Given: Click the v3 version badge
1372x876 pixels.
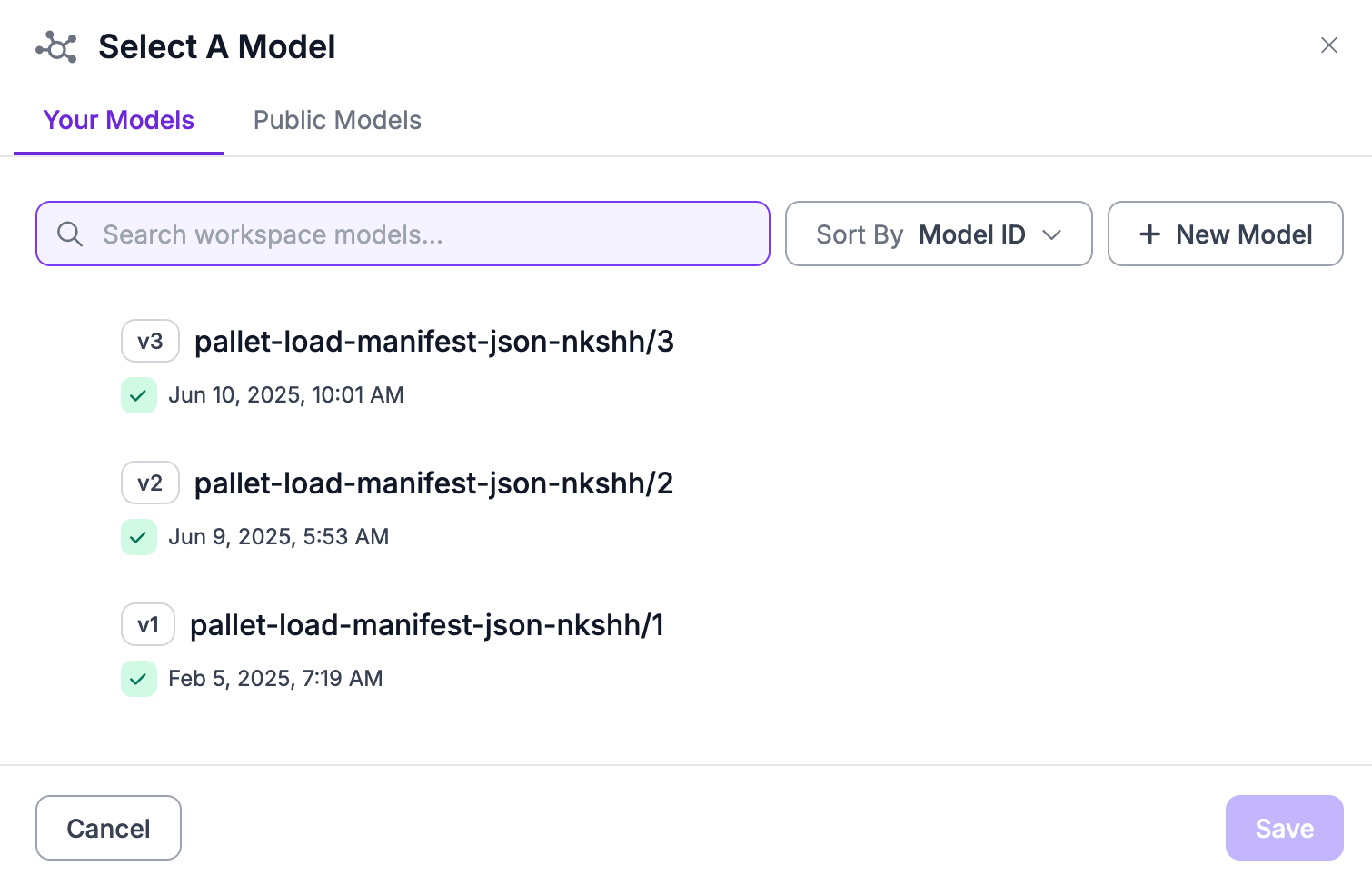Looking at the screenshot, I should 150,342.
